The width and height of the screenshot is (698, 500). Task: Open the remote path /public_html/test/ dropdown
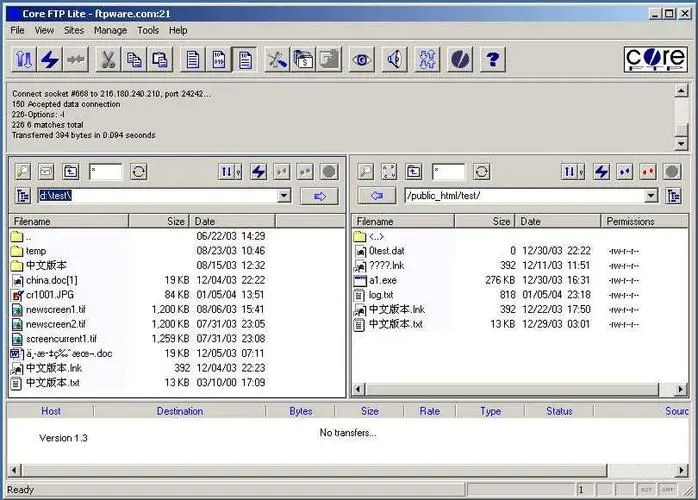pos(651,195)
